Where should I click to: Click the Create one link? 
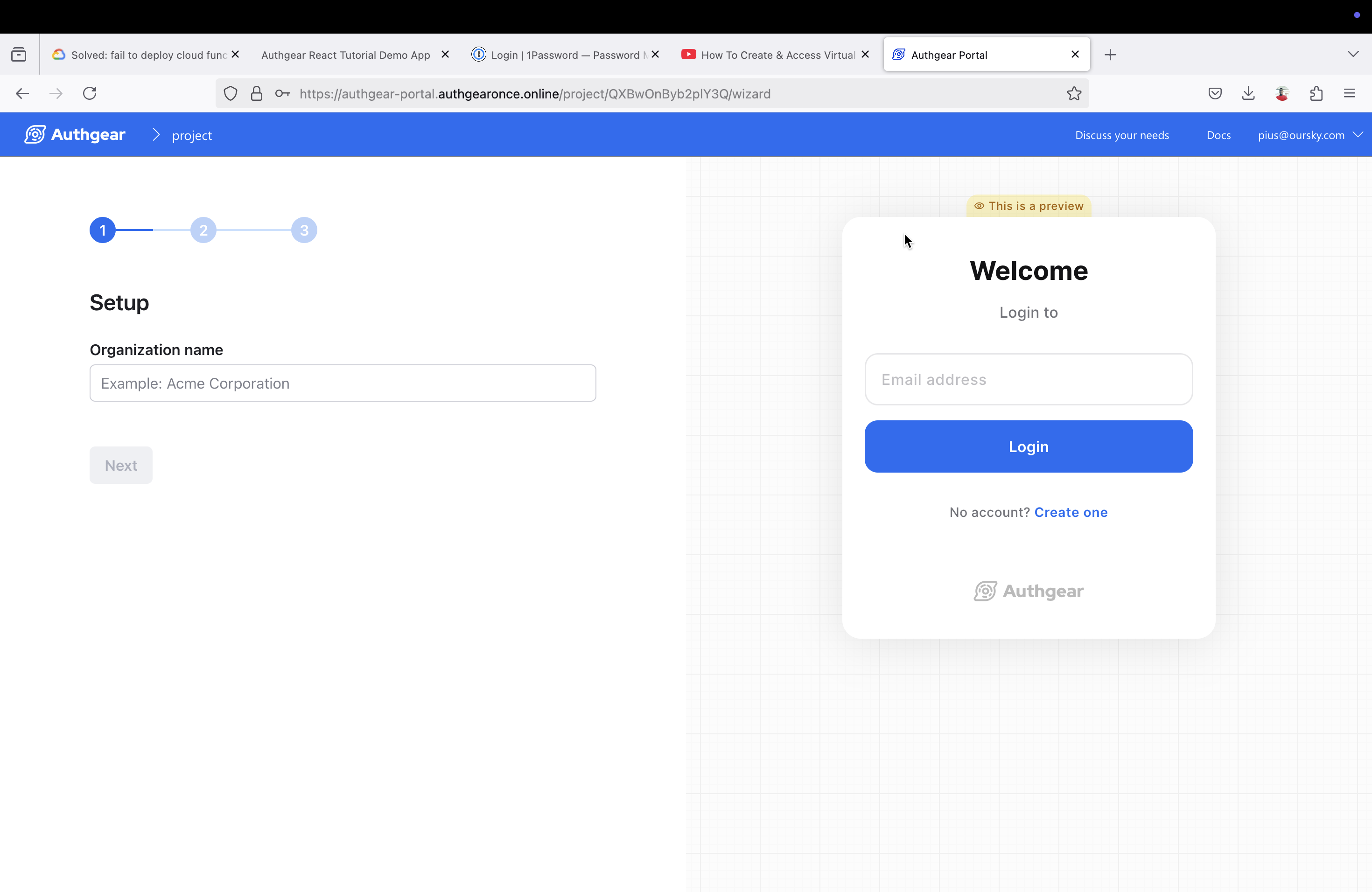[1071, 512]
